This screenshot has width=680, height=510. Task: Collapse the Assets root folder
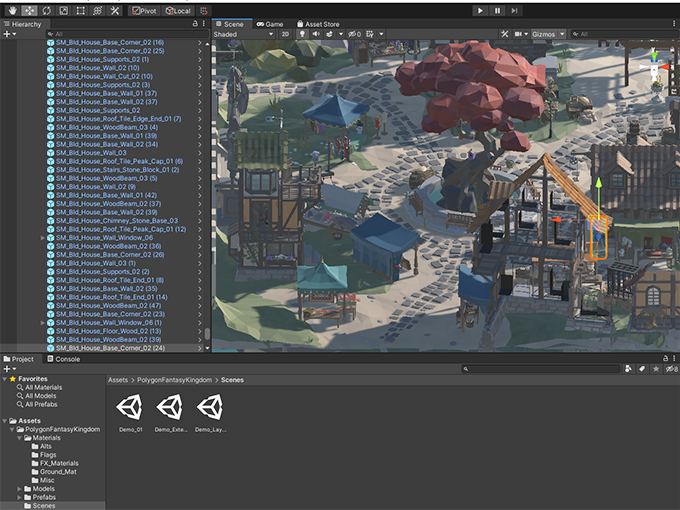(x=5, y=421)
